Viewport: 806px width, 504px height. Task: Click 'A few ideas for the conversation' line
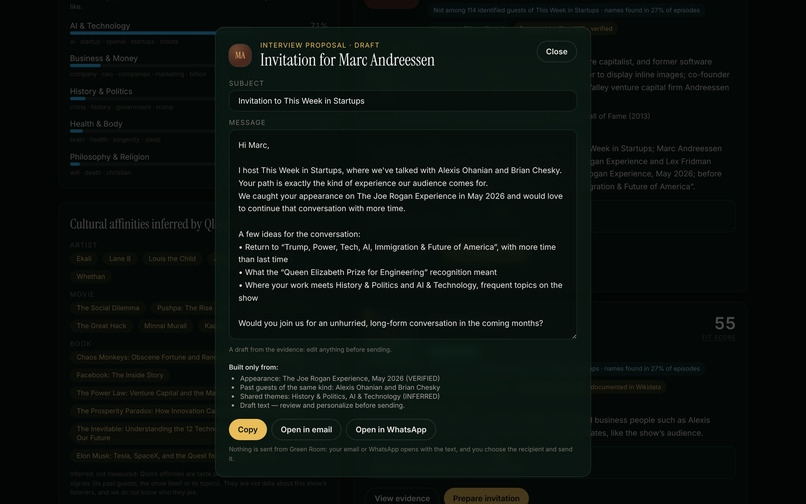[x=299, y=234]
